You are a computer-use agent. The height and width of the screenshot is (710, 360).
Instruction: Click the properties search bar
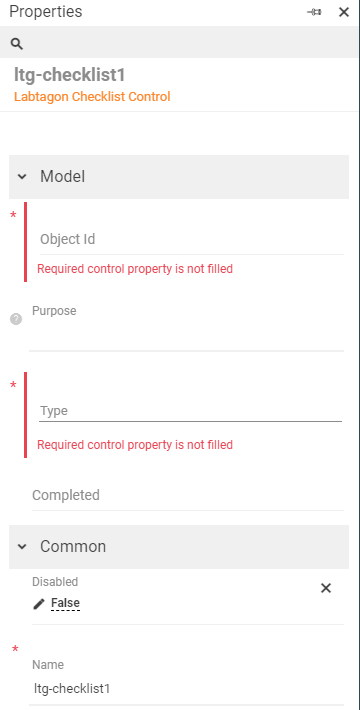click(179, 42)
